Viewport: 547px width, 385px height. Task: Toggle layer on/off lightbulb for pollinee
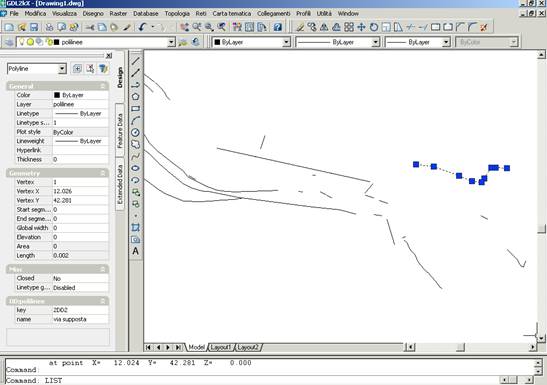coord(22,42)
